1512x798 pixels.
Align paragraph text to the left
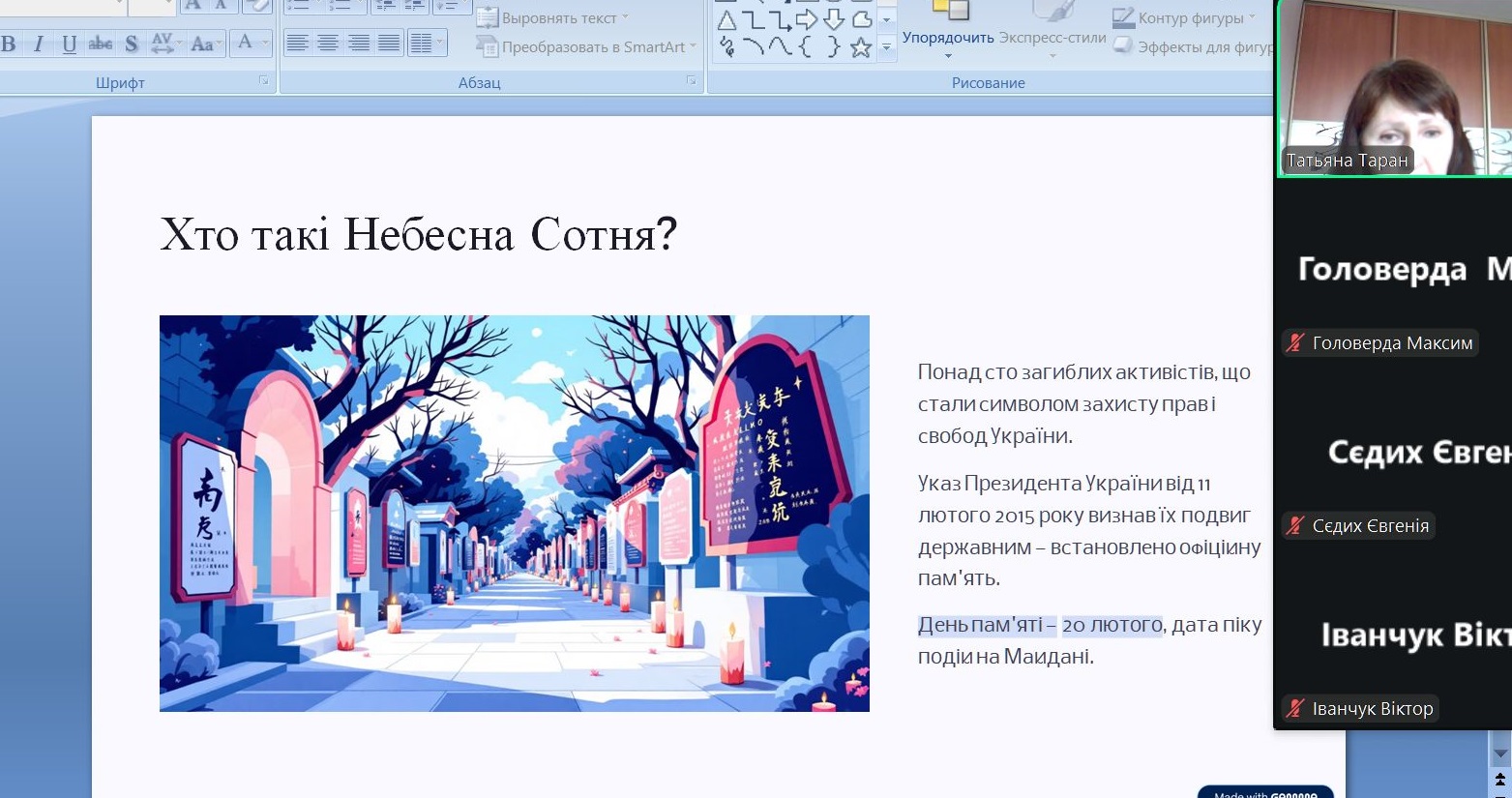pyautogui.click(x=297, y=44)
